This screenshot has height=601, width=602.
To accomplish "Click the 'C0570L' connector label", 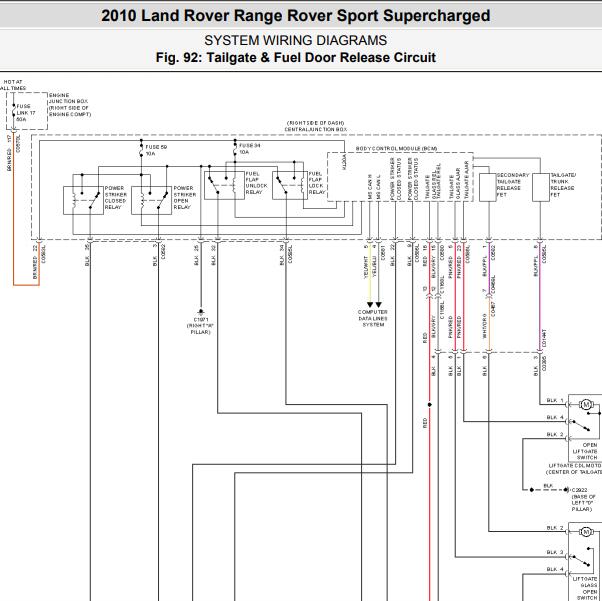I will [x=18, y=144].
